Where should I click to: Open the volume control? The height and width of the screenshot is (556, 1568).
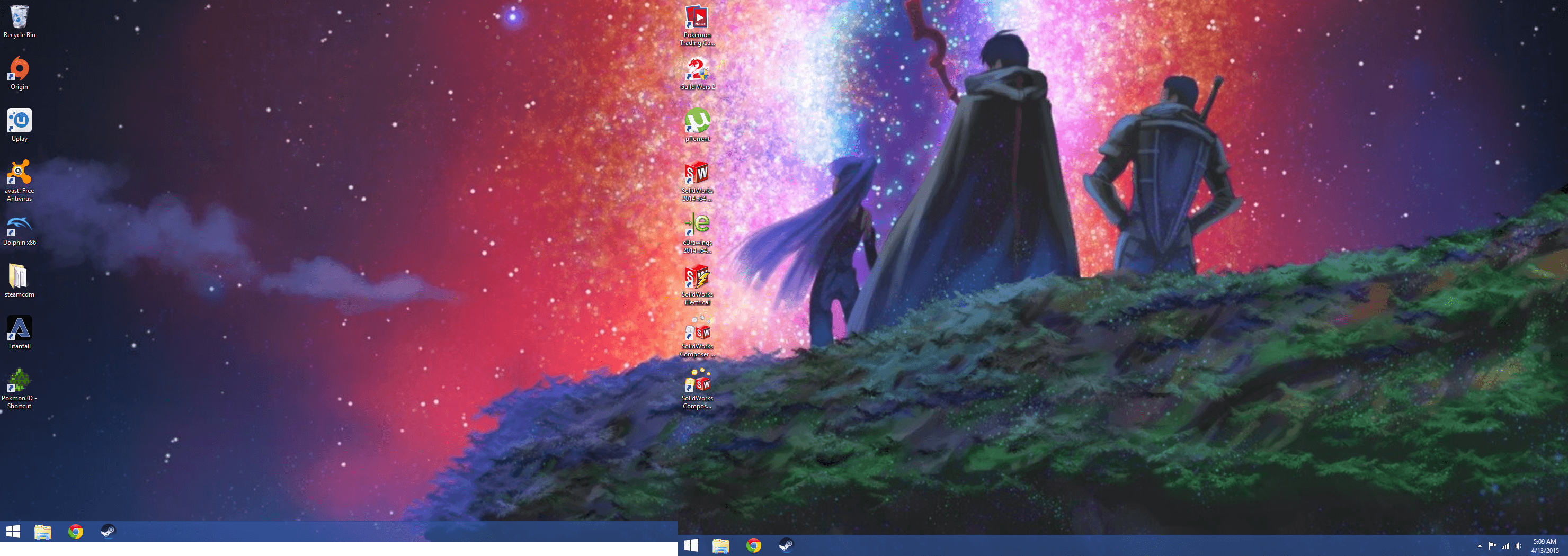coord(1519,546)
